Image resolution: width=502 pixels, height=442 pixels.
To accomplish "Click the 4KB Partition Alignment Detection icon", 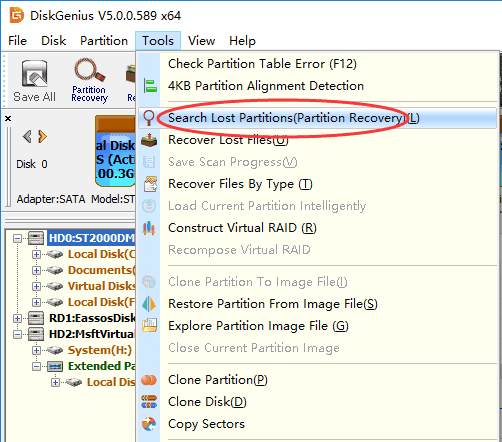I will (150, 86).
